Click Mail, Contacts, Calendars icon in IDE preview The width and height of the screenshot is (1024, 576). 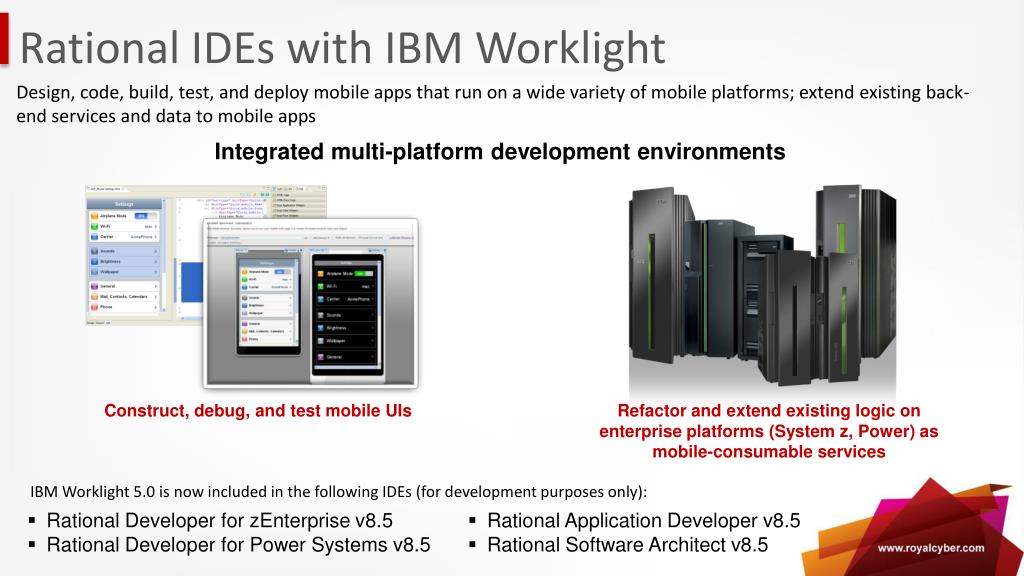click(94, 296)
